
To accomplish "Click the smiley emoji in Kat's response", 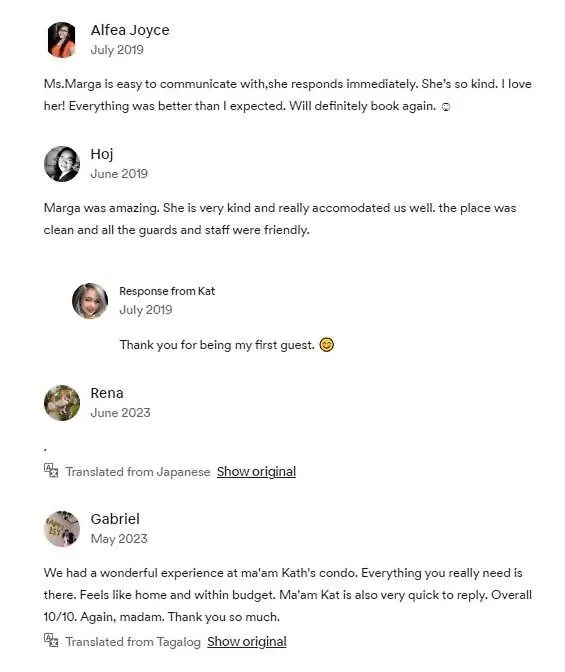I will click(327, 345).
